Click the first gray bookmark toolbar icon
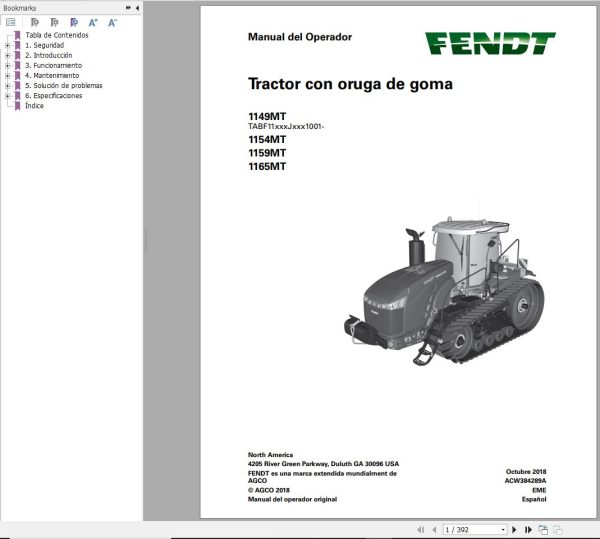This screenshot has width=600, height=539. click(x=34, y=23)
